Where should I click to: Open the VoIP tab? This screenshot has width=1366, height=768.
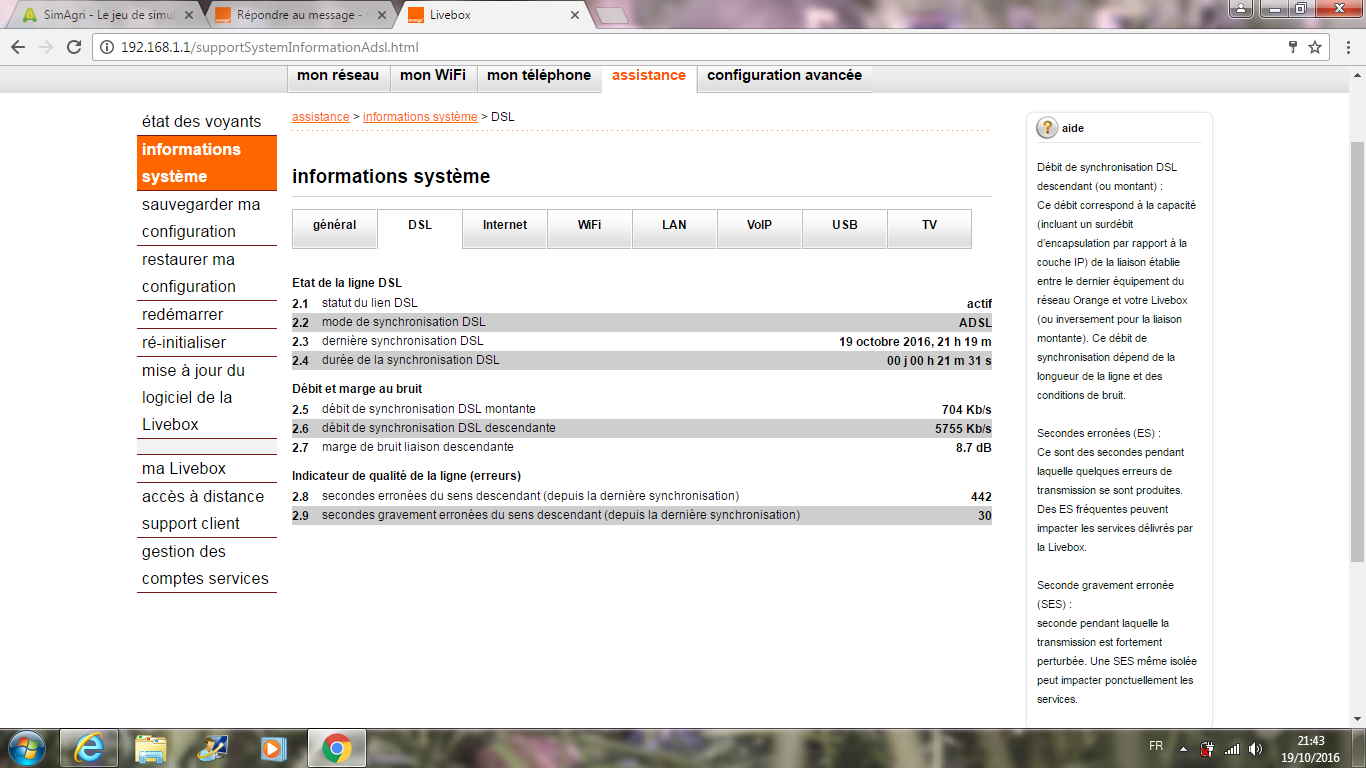tap(759, 226)
